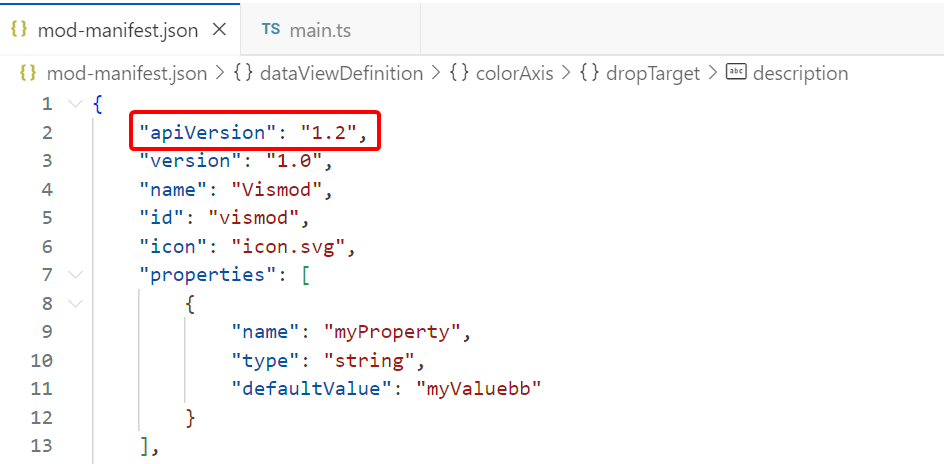Close the mod-manifest.json tab
This screenshot has height=464, width=944.
coord(220,29)
